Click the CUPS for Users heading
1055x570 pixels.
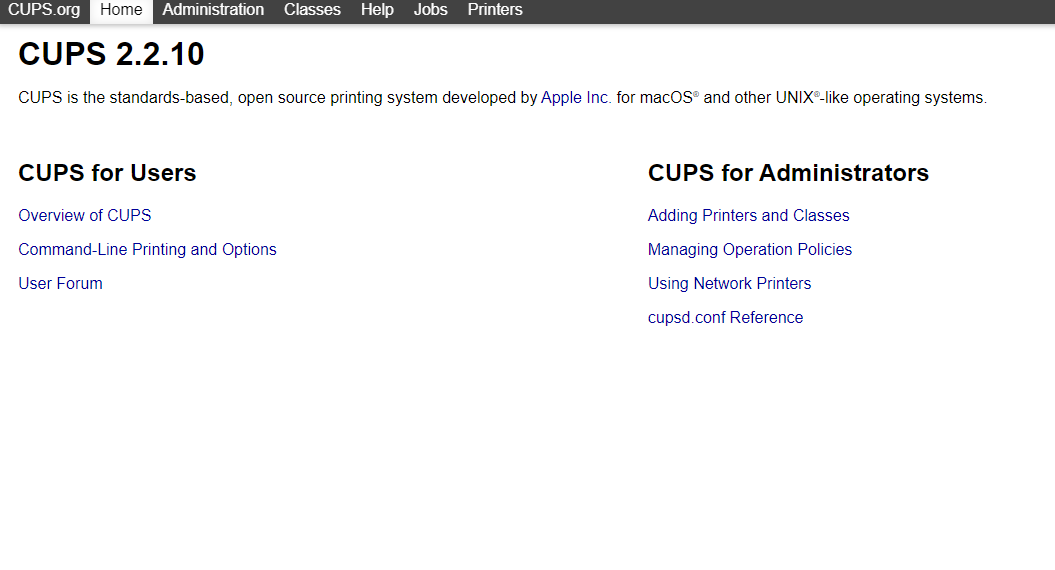coord(107,173)
